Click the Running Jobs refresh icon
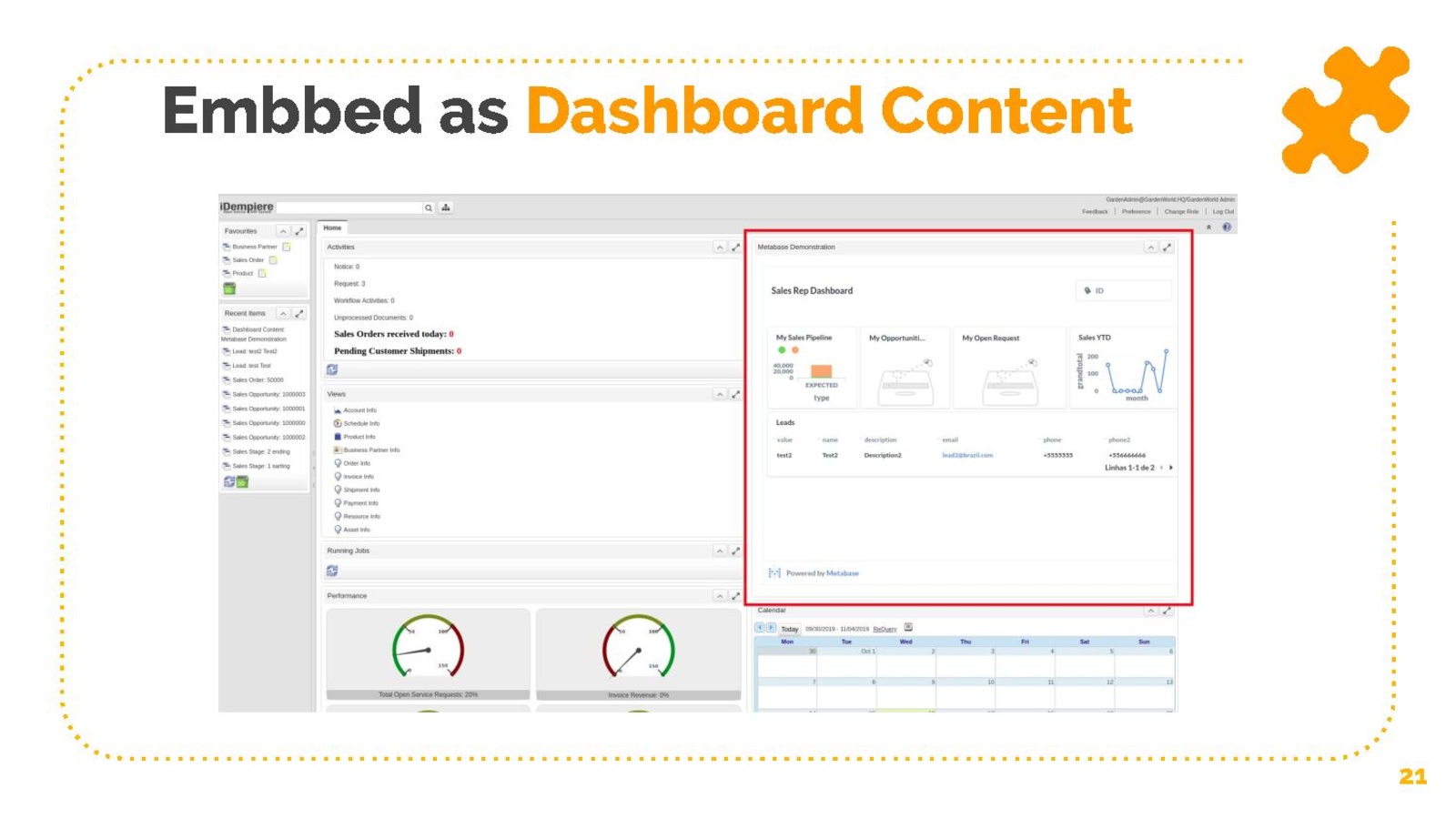This screenshot has width=1456, height=819. coord(332,571)
